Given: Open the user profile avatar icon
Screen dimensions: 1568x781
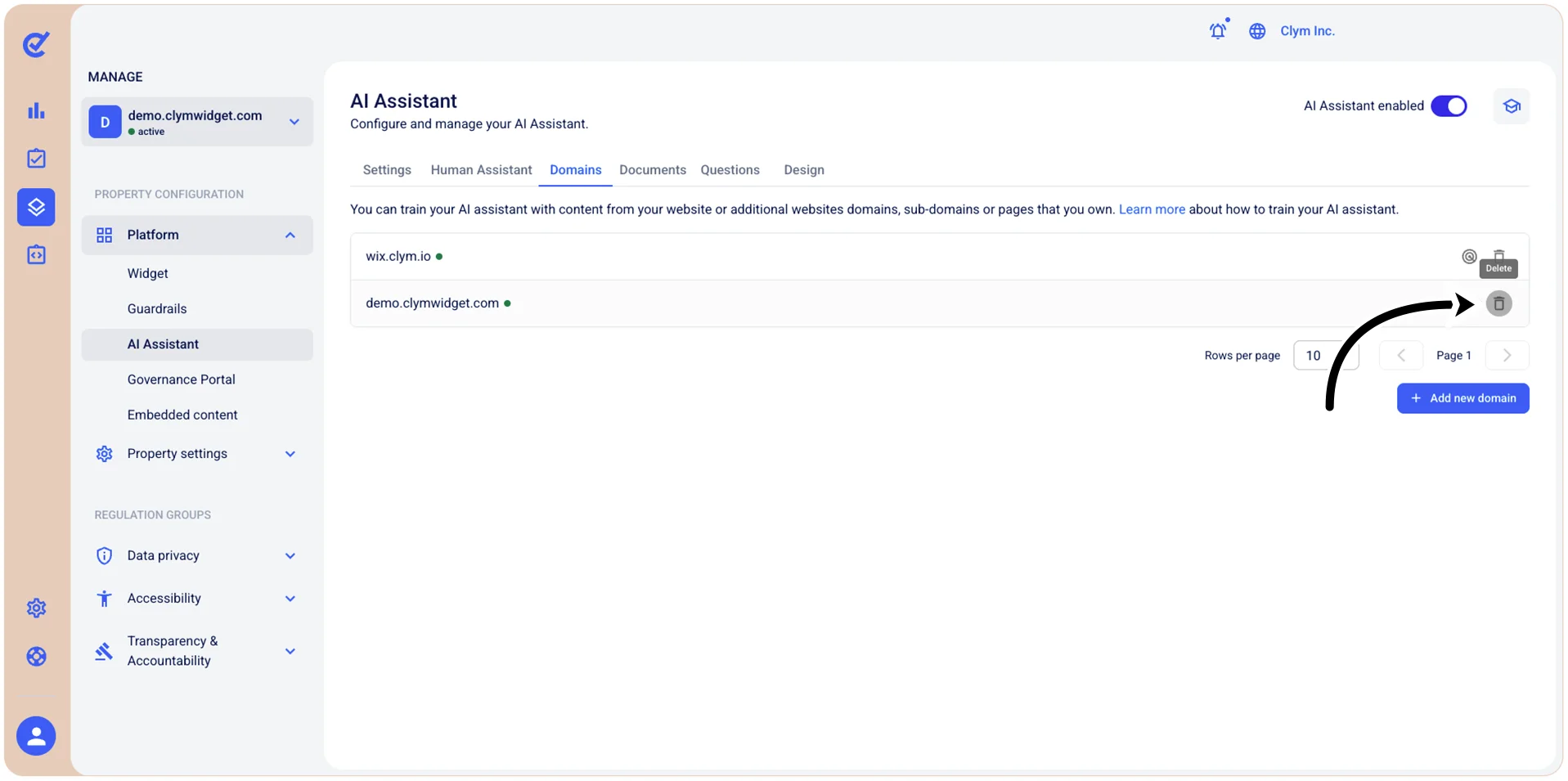Looking at the screenshot, I should 36,736.
